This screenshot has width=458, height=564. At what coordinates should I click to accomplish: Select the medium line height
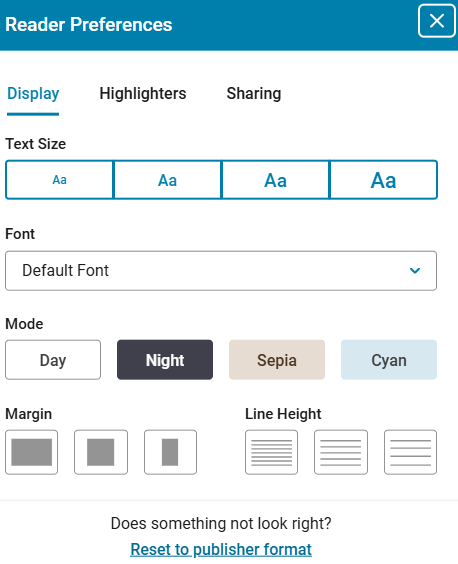(x=341, y=452)
